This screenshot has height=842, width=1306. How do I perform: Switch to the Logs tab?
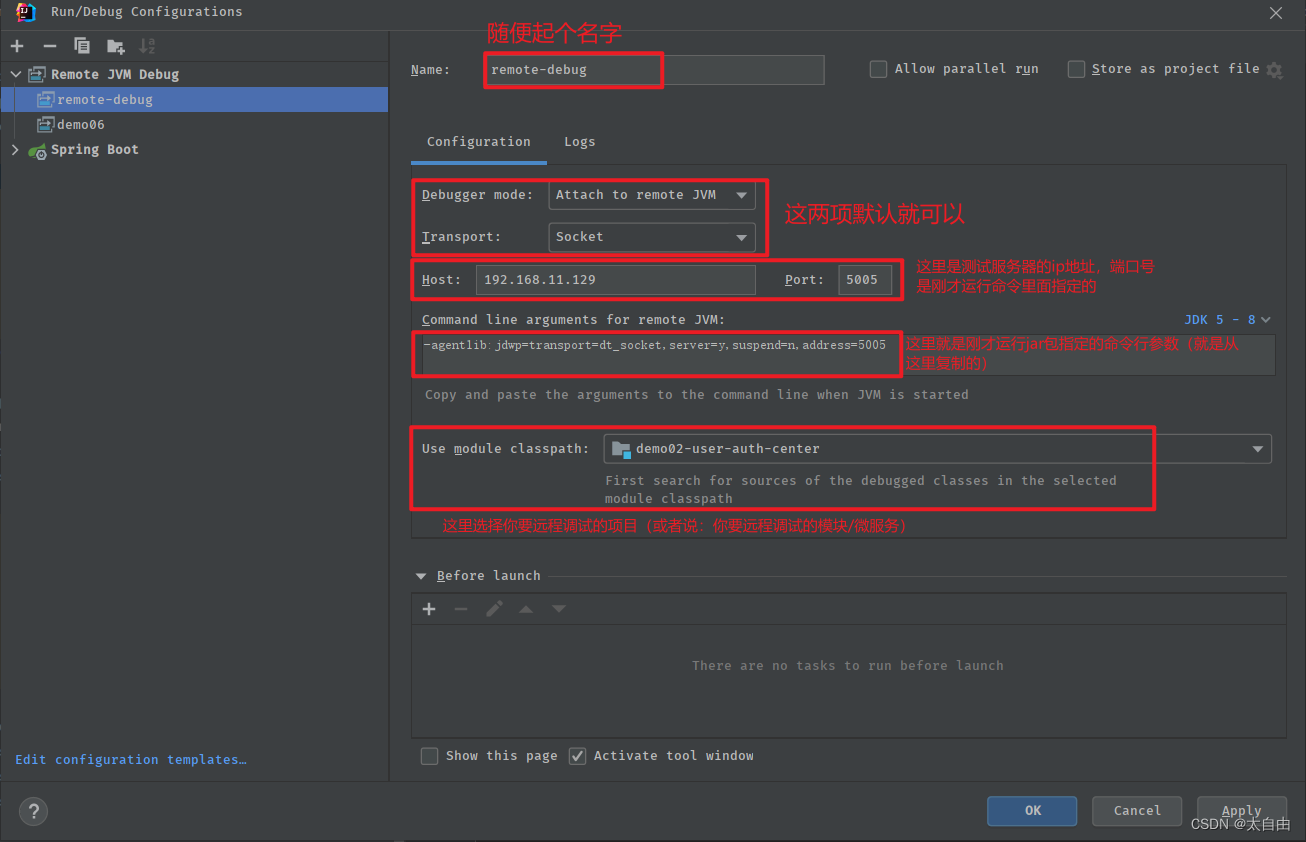579,142
